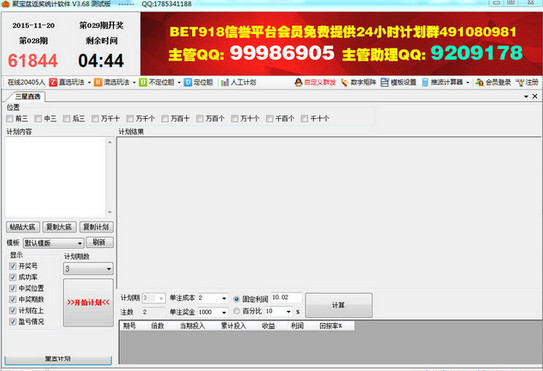Select the 固定利润 radio button
543x371 pixels.
click(237, 299)
